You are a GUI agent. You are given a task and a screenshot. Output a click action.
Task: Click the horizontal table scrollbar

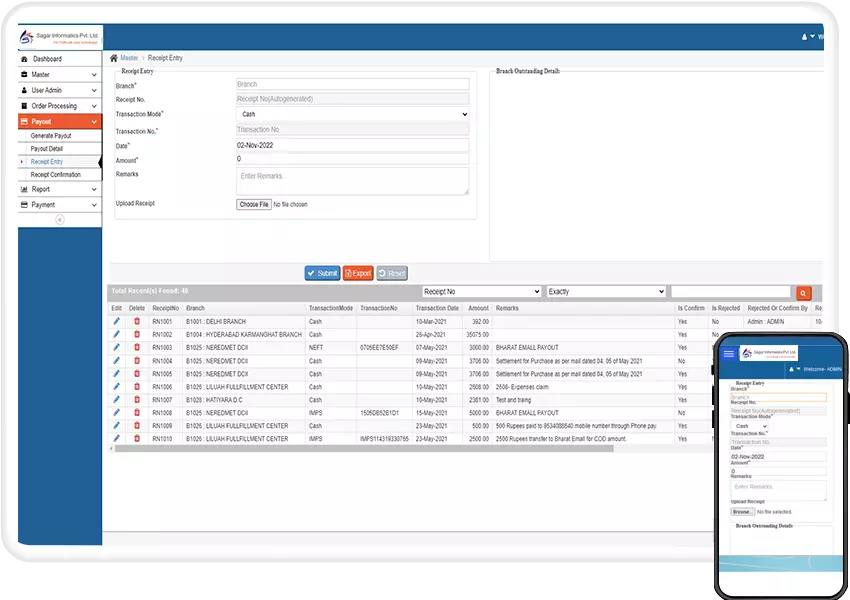click(363, 449)
